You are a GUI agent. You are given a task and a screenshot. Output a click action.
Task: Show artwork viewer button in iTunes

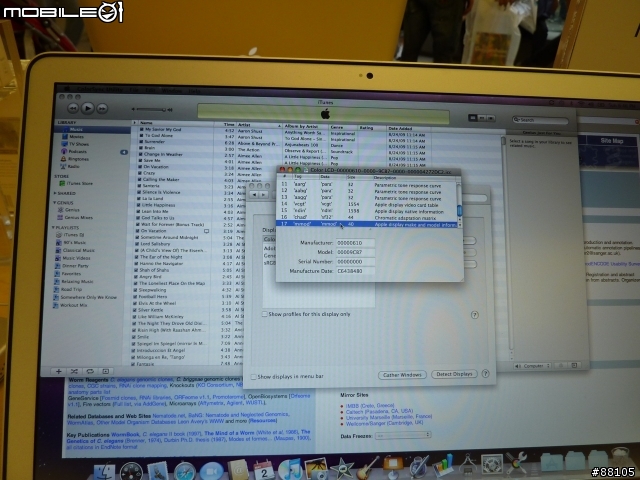pyautogui.click(x=105, y=371)
